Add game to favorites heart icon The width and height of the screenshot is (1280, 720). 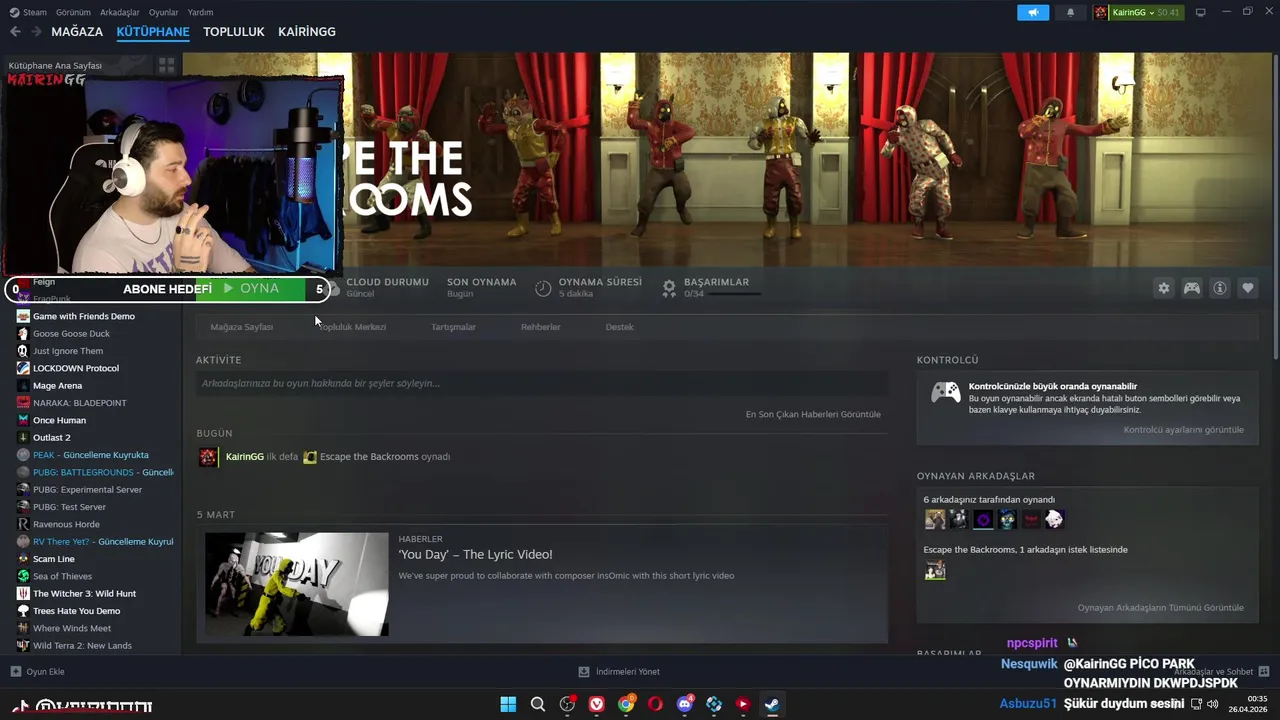click(1248, 288)
